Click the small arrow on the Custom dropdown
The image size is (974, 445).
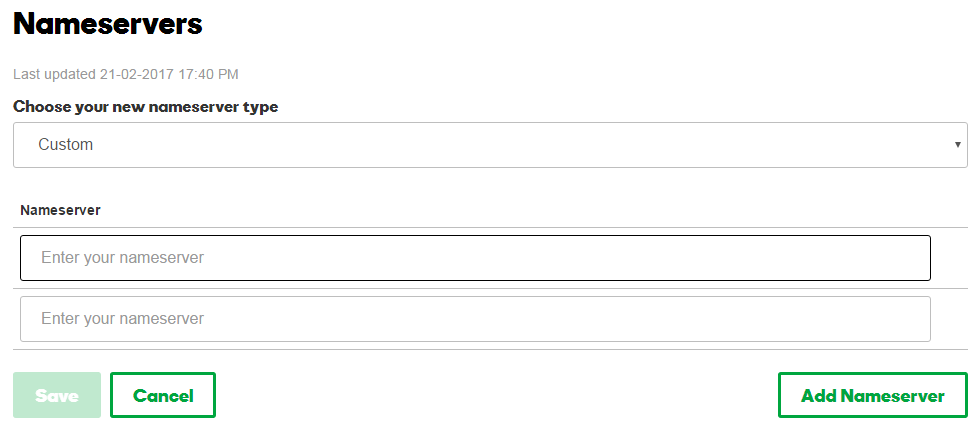[960, 146]
